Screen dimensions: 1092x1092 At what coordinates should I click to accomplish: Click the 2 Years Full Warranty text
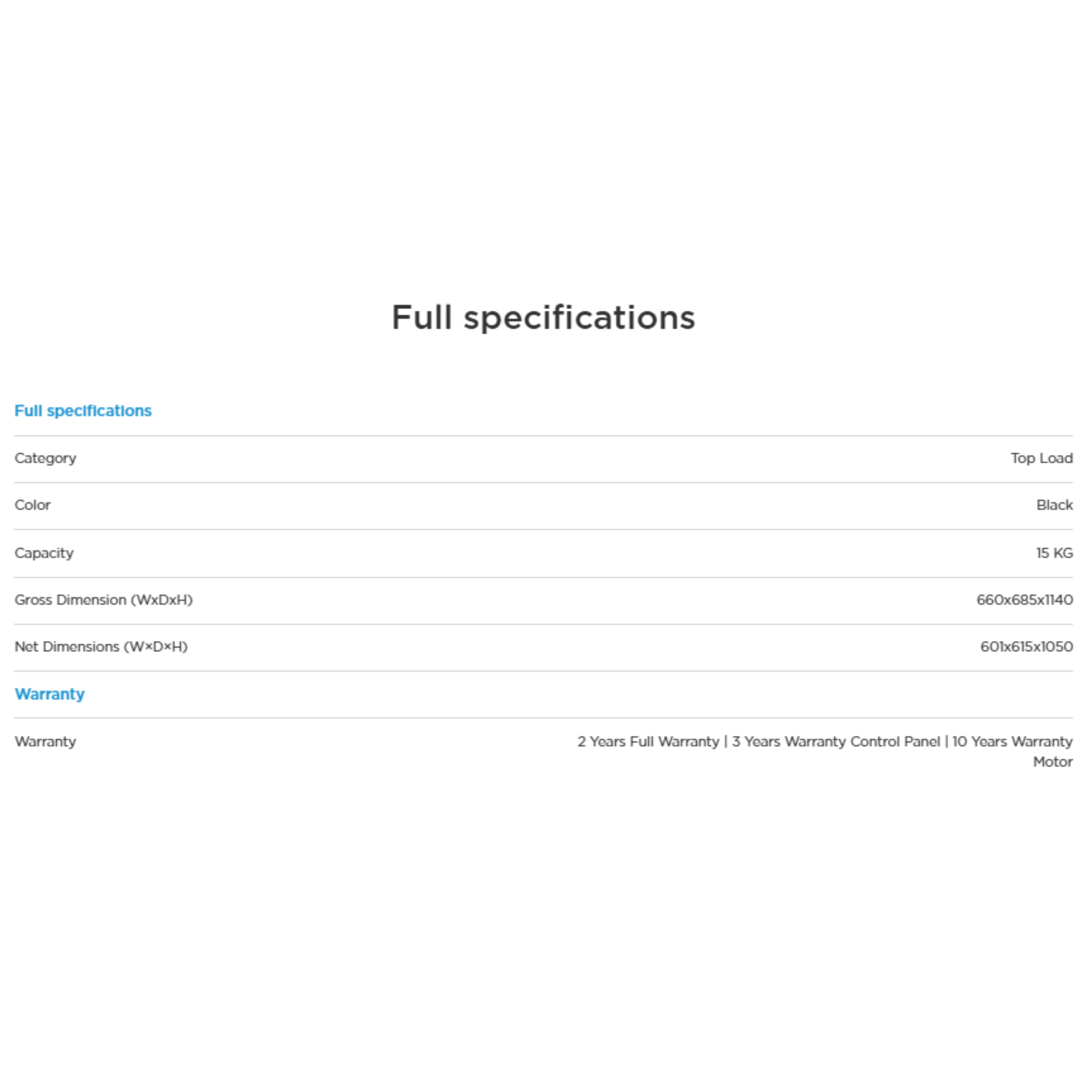(648, 742)
